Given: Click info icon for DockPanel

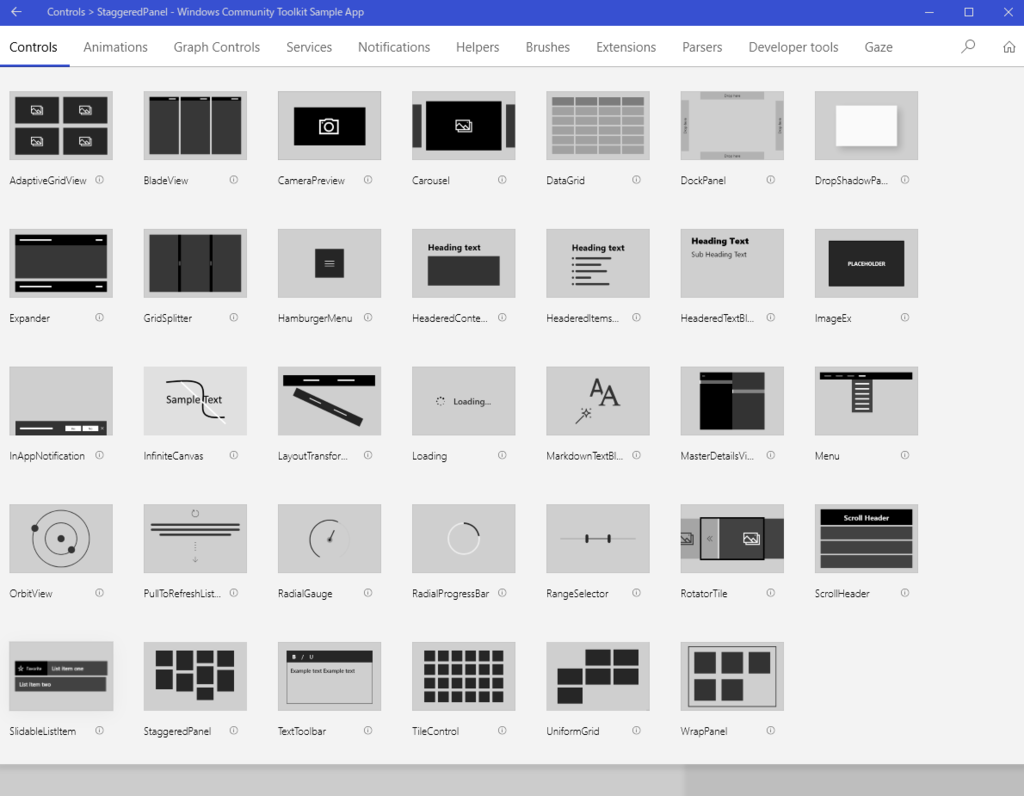Looking at the screenshot, I should point(771,180).
